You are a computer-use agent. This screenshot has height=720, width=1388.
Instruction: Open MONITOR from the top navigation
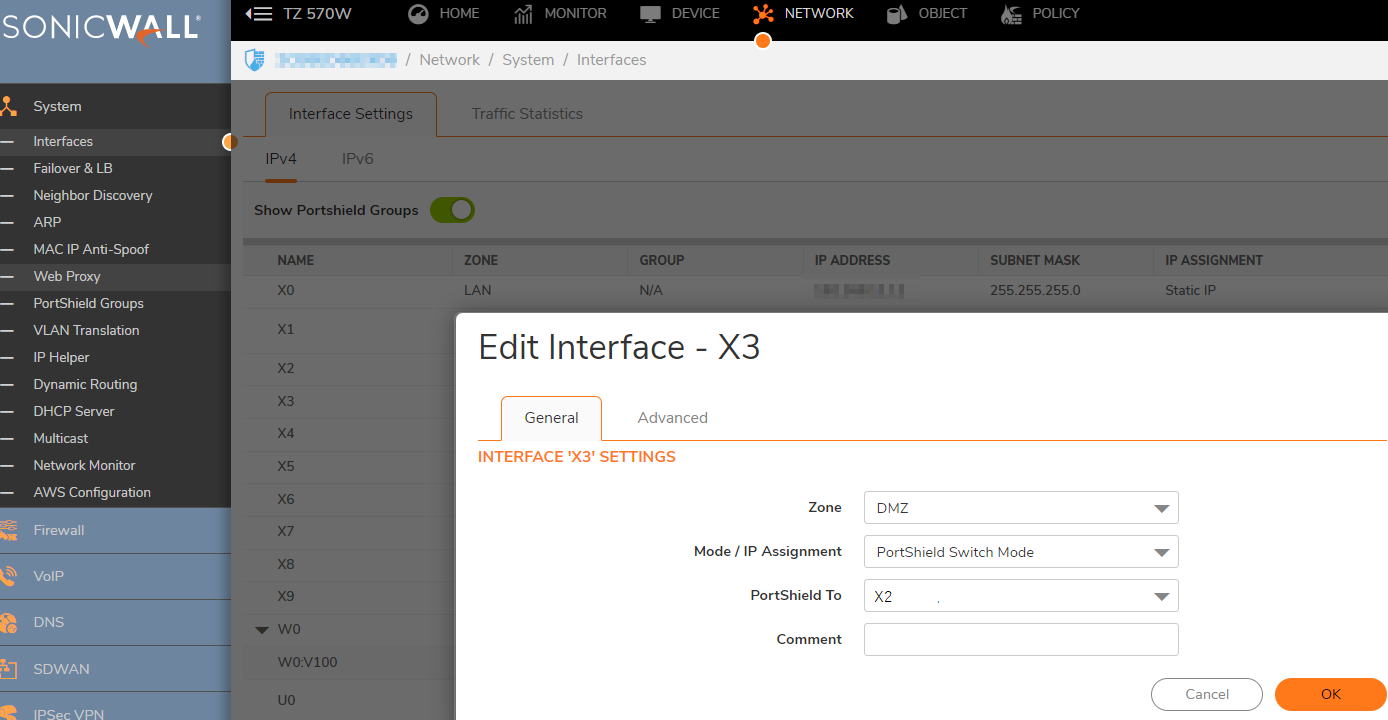[560, 13]
